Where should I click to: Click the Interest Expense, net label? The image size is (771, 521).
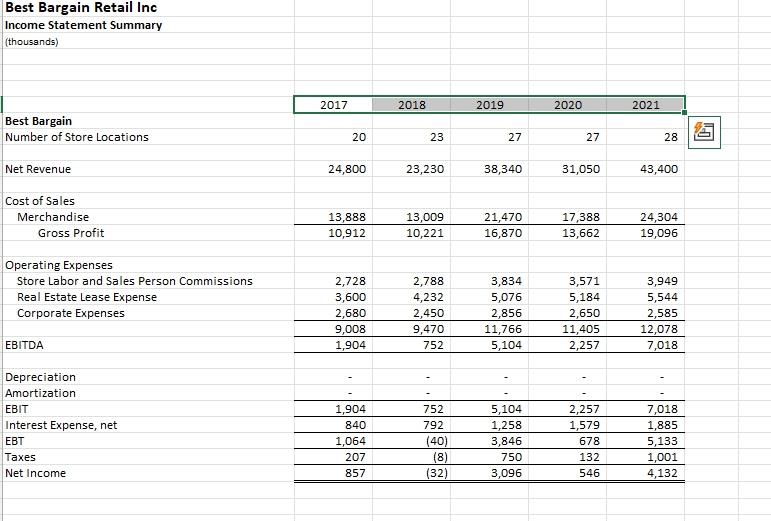pyautogui.click(x=61, y=425)
